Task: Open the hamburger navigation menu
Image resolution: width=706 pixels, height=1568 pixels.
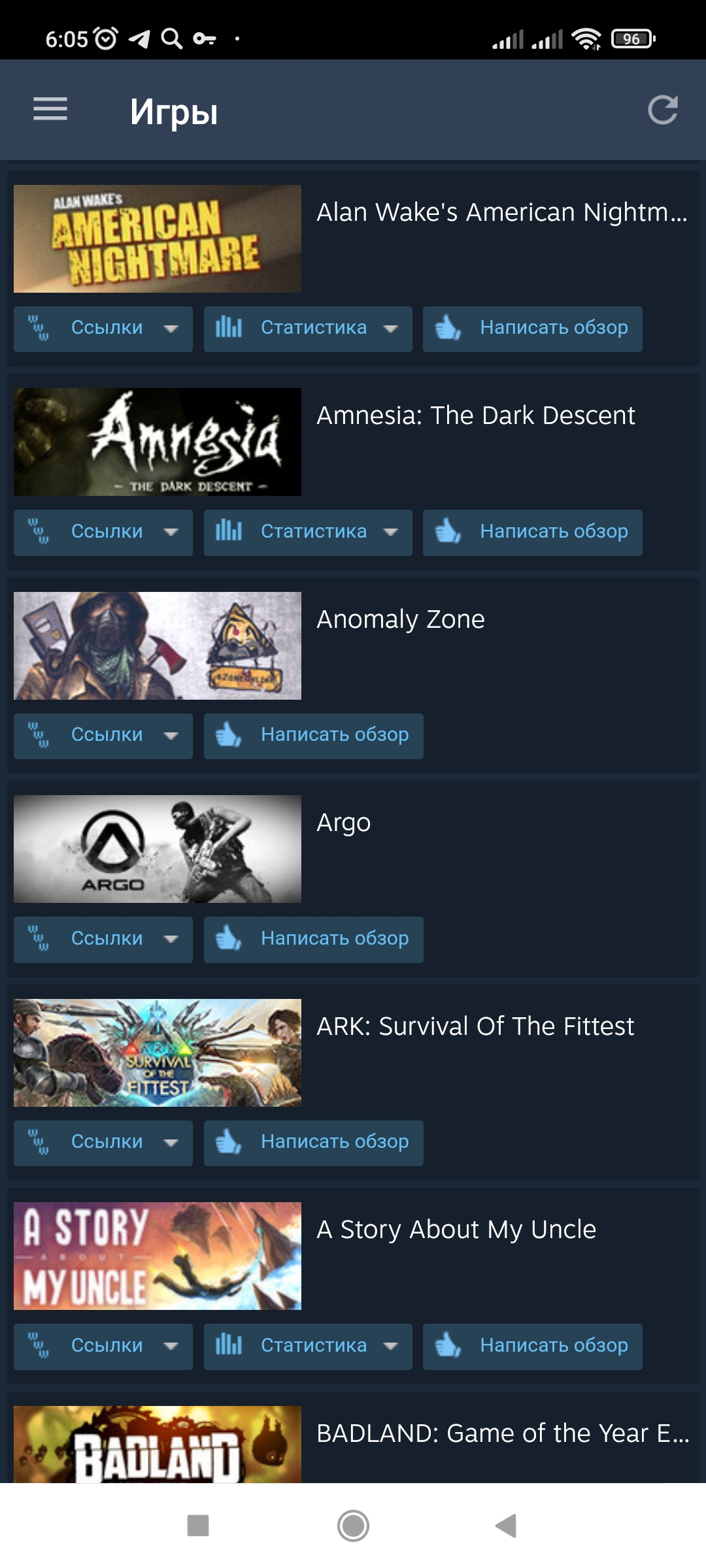Action: coord(50,109)
